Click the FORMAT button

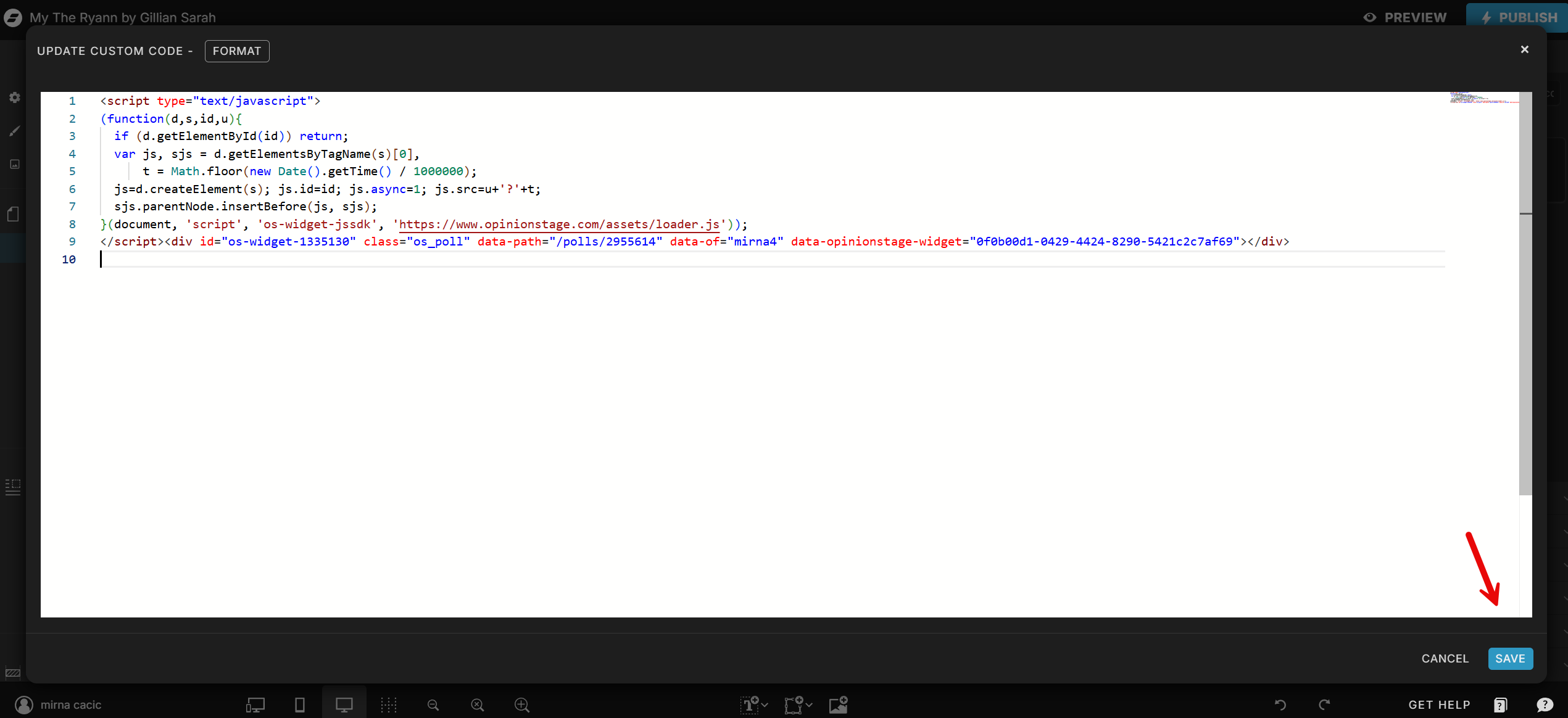237,51
